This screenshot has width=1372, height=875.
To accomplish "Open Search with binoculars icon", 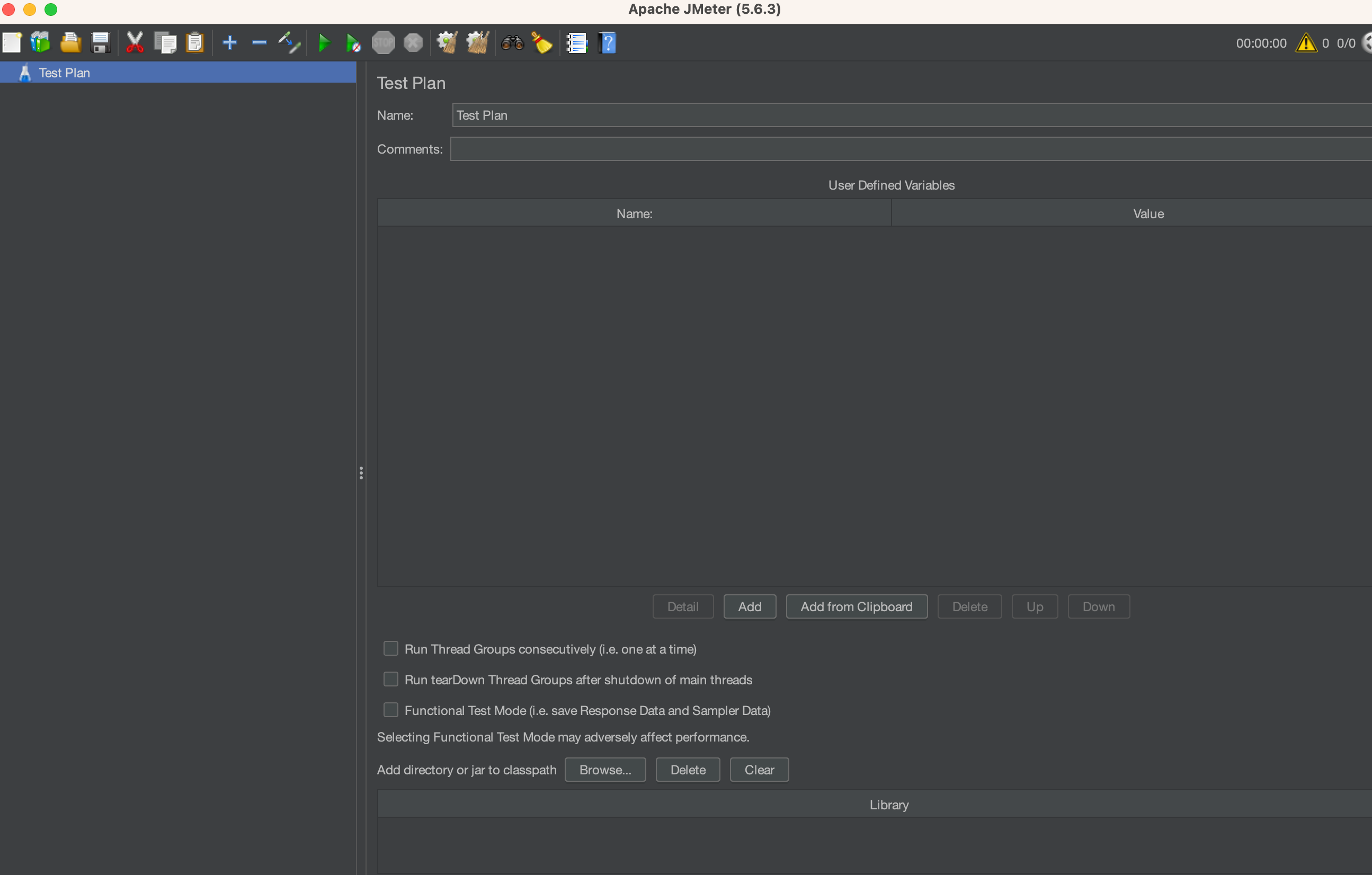I will (x=512, y=43).
